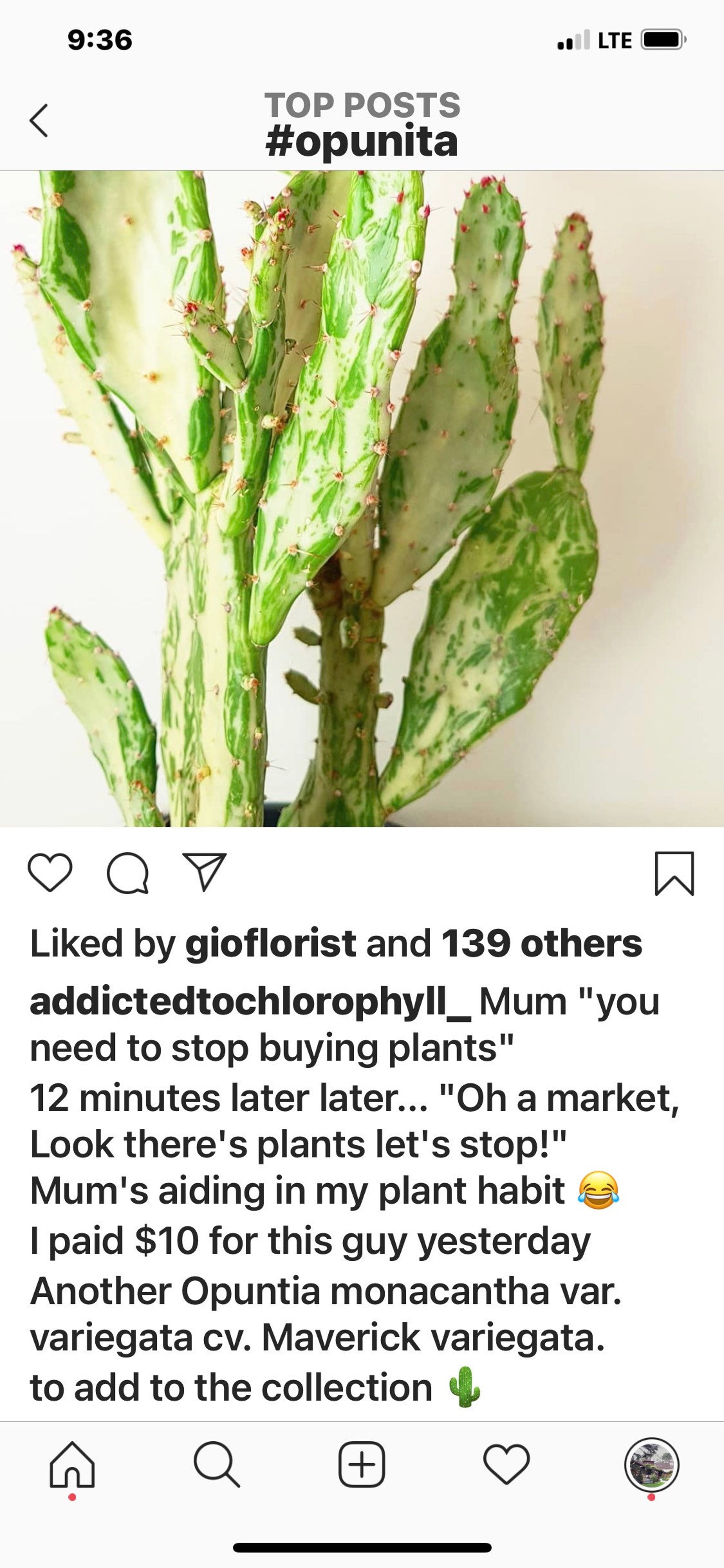Image resolution: width=724 pixels, height=1568 pixels.
Task: Go to Home tab
Action: pos(72,1465)
